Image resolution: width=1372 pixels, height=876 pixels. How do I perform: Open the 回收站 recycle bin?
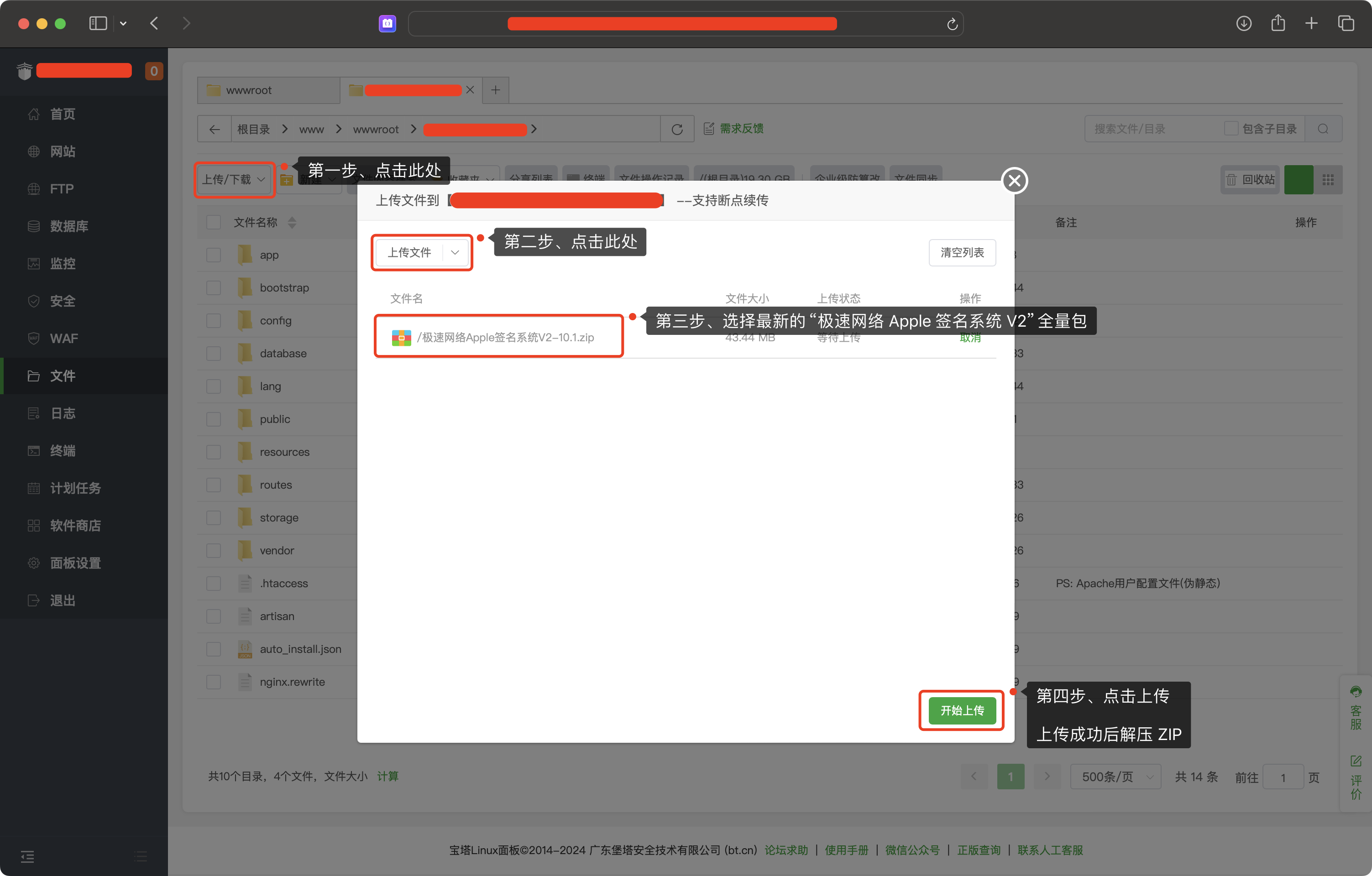tap(1250, 180)
